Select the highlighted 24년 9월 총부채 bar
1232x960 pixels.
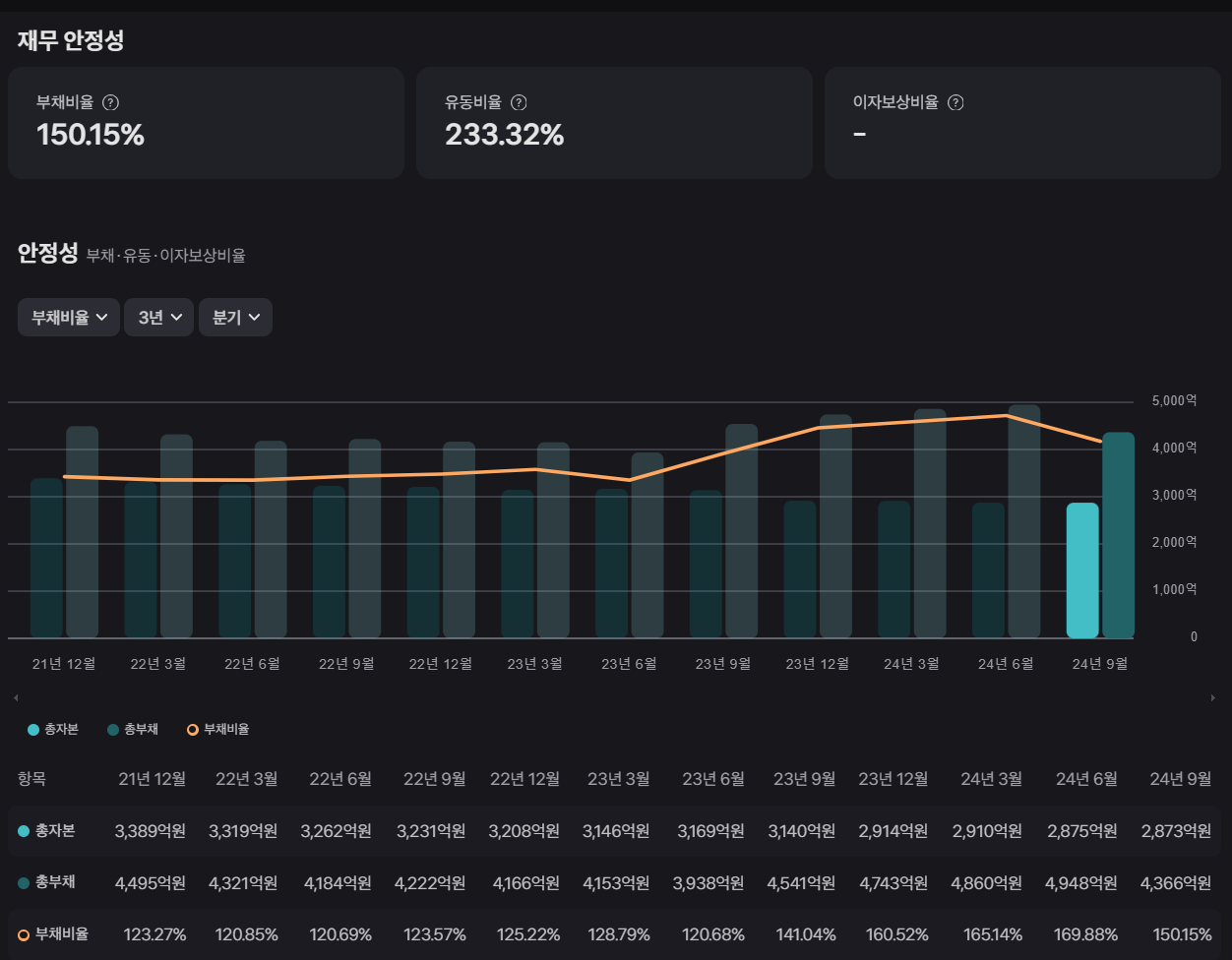tap(1119, 535)
